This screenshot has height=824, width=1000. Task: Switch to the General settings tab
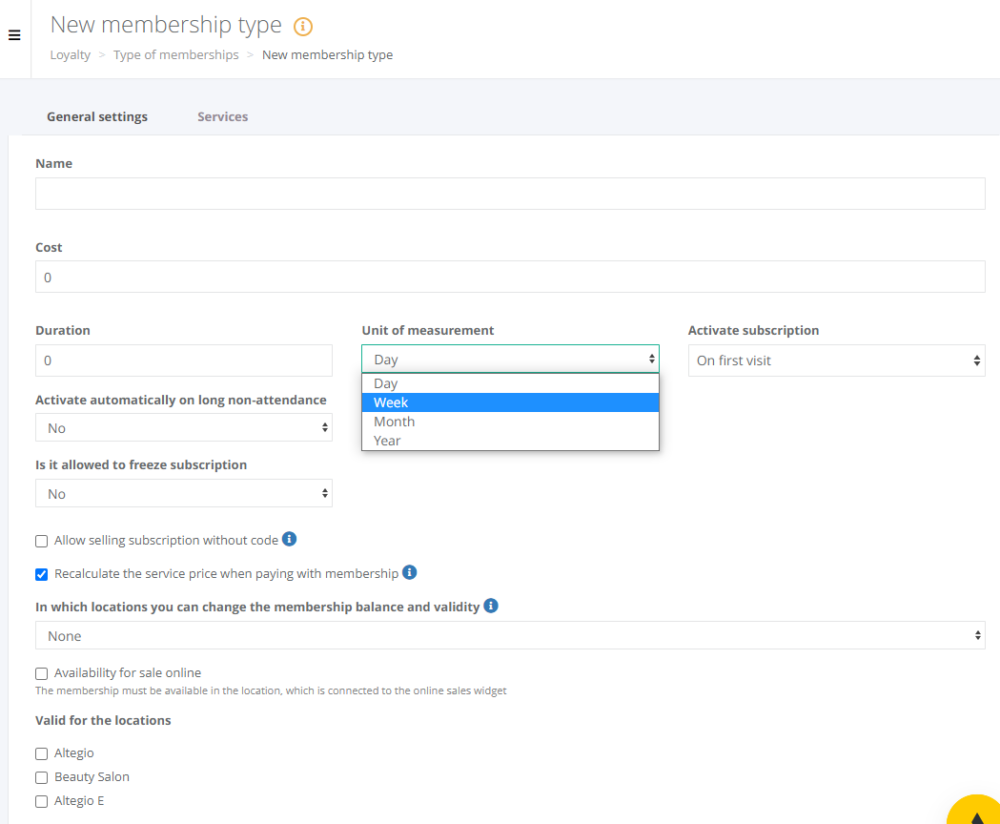[x=97, y=117]
